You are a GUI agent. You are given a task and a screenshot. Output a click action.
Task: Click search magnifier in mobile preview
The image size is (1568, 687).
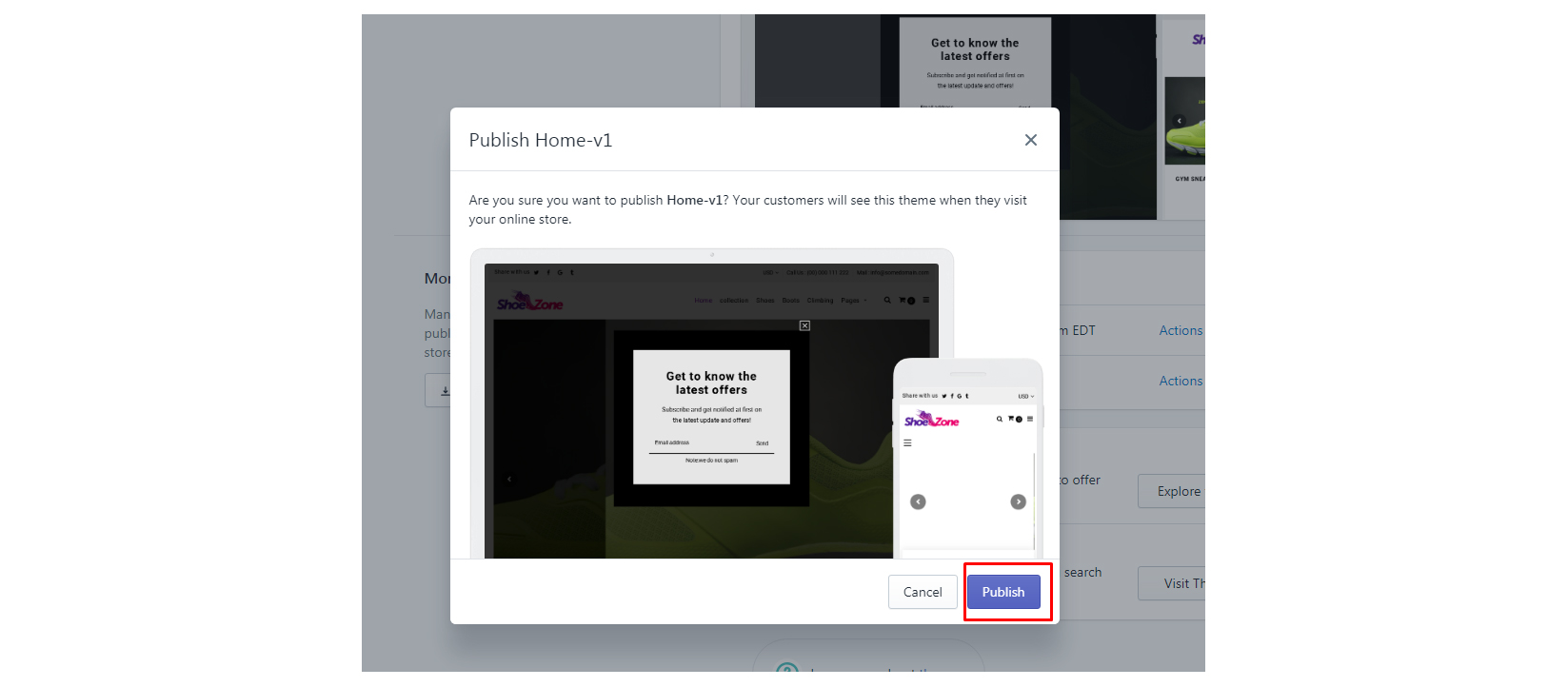coord(999,419)
